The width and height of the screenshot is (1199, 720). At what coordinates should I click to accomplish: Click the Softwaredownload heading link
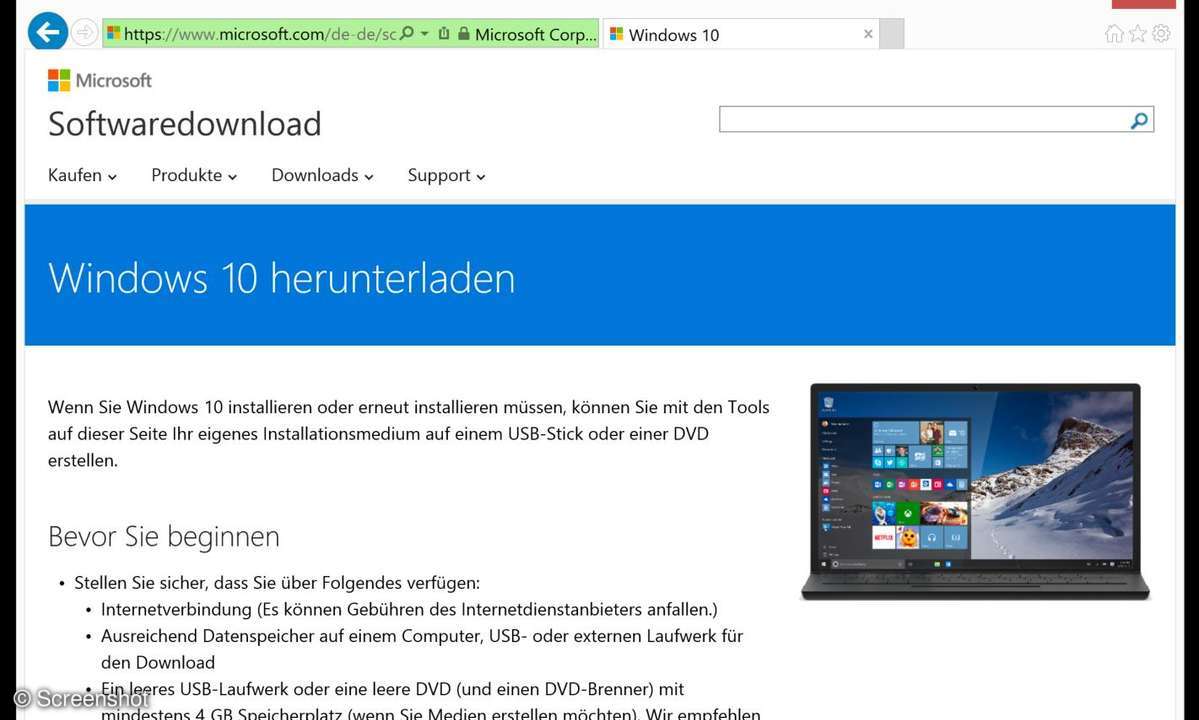(x=184, y=124)
